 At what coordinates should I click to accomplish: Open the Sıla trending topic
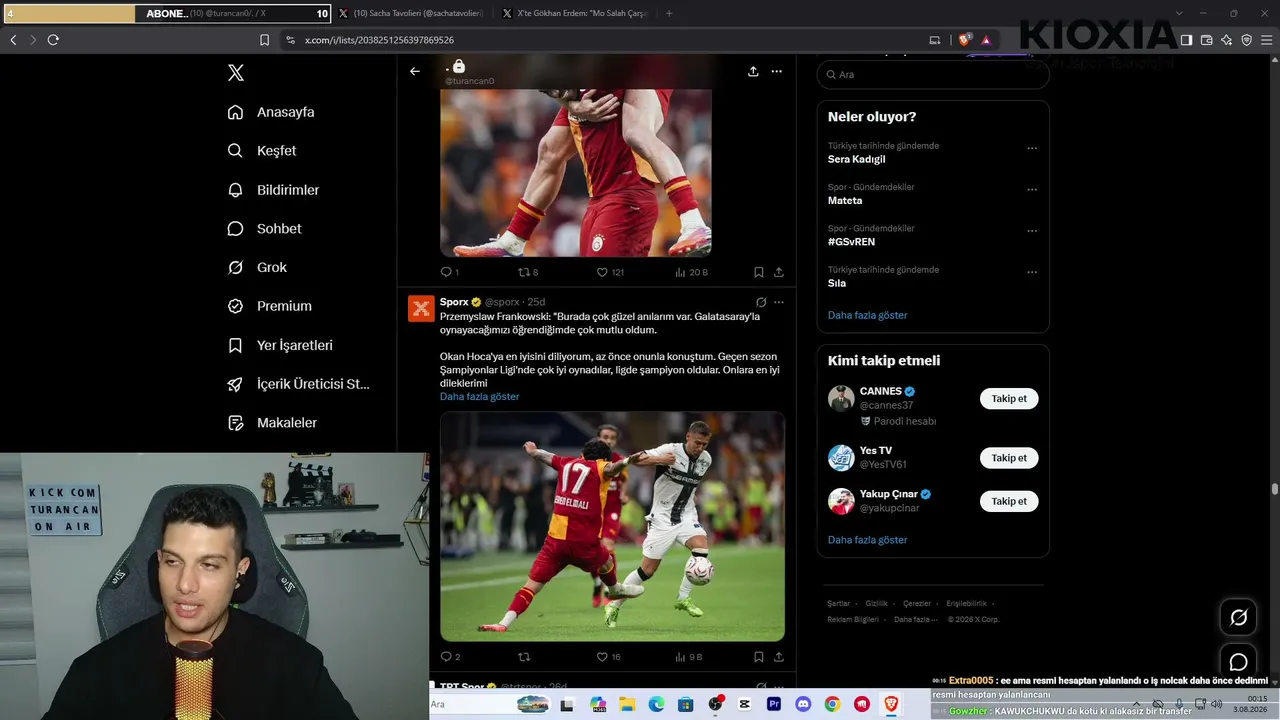[837, 283]
